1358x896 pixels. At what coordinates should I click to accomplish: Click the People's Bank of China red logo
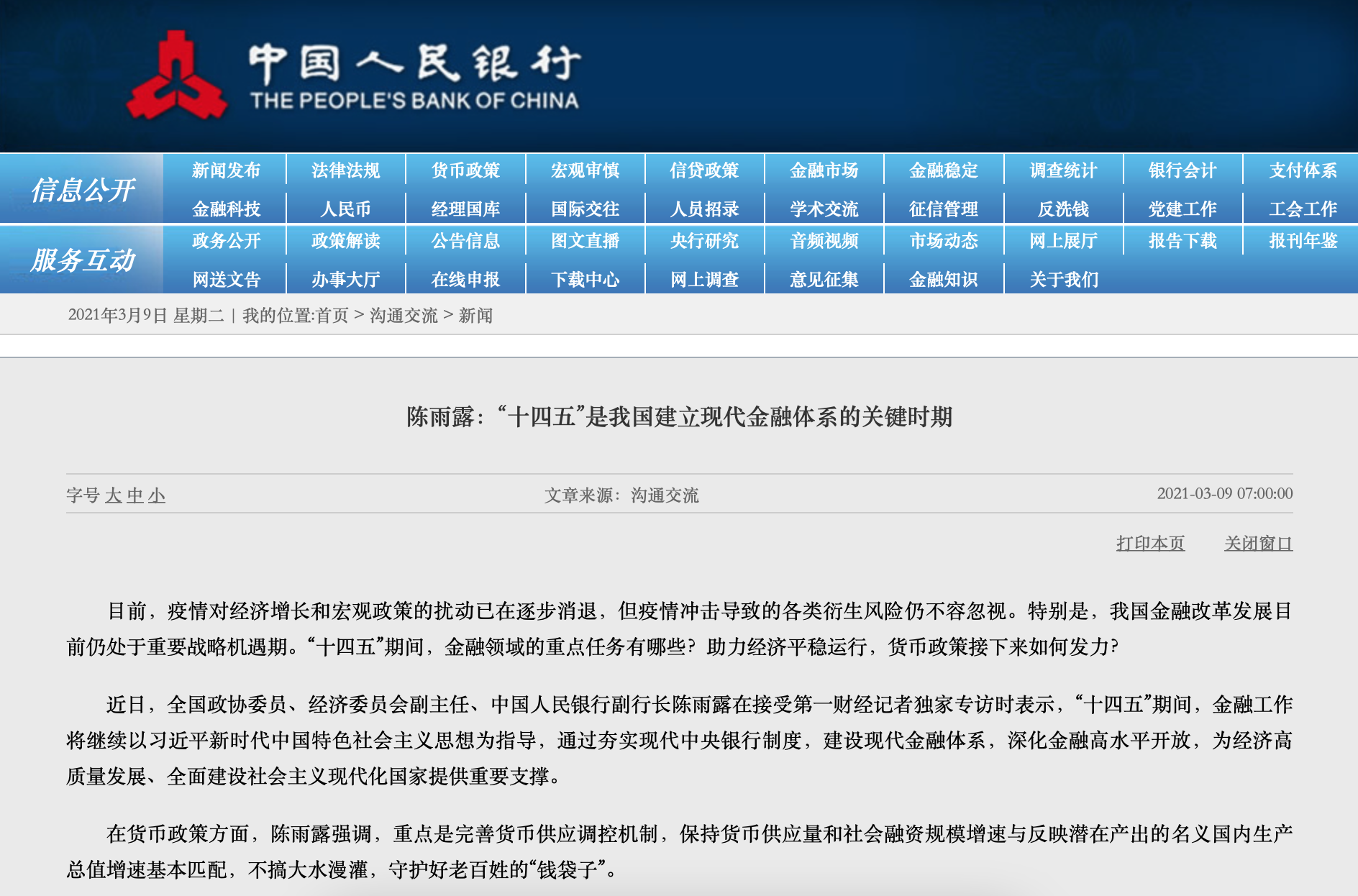[176, 76]
